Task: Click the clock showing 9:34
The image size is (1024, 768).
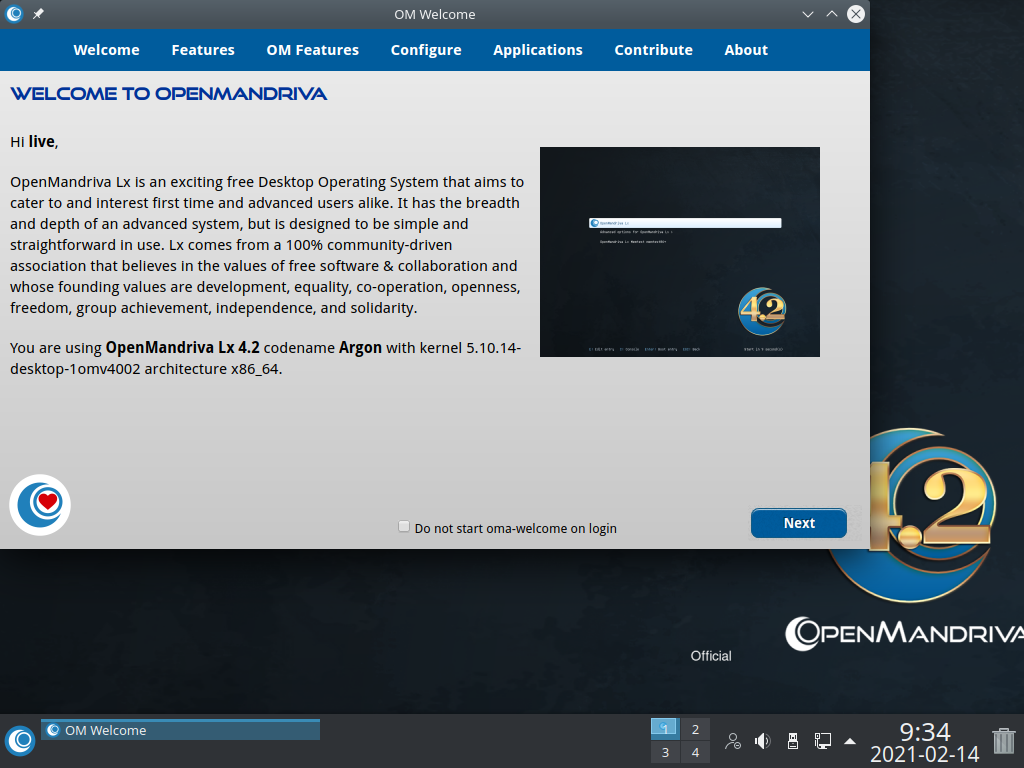Action: coord(925,743)
